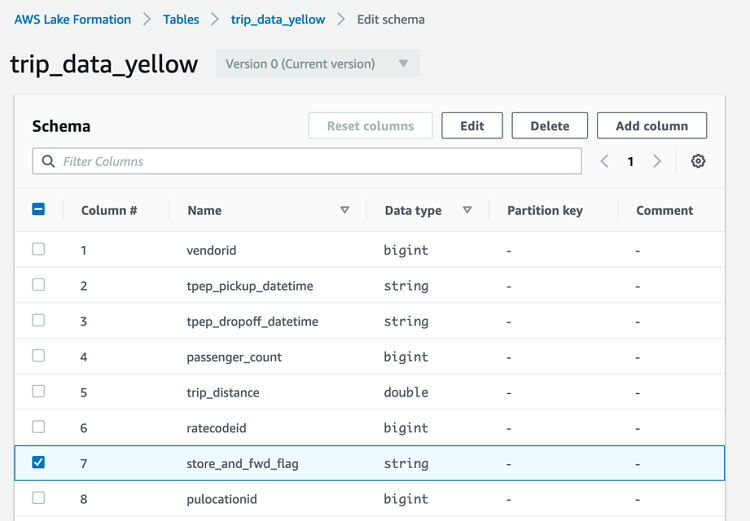Click the Edit button

tap(472, 126)
